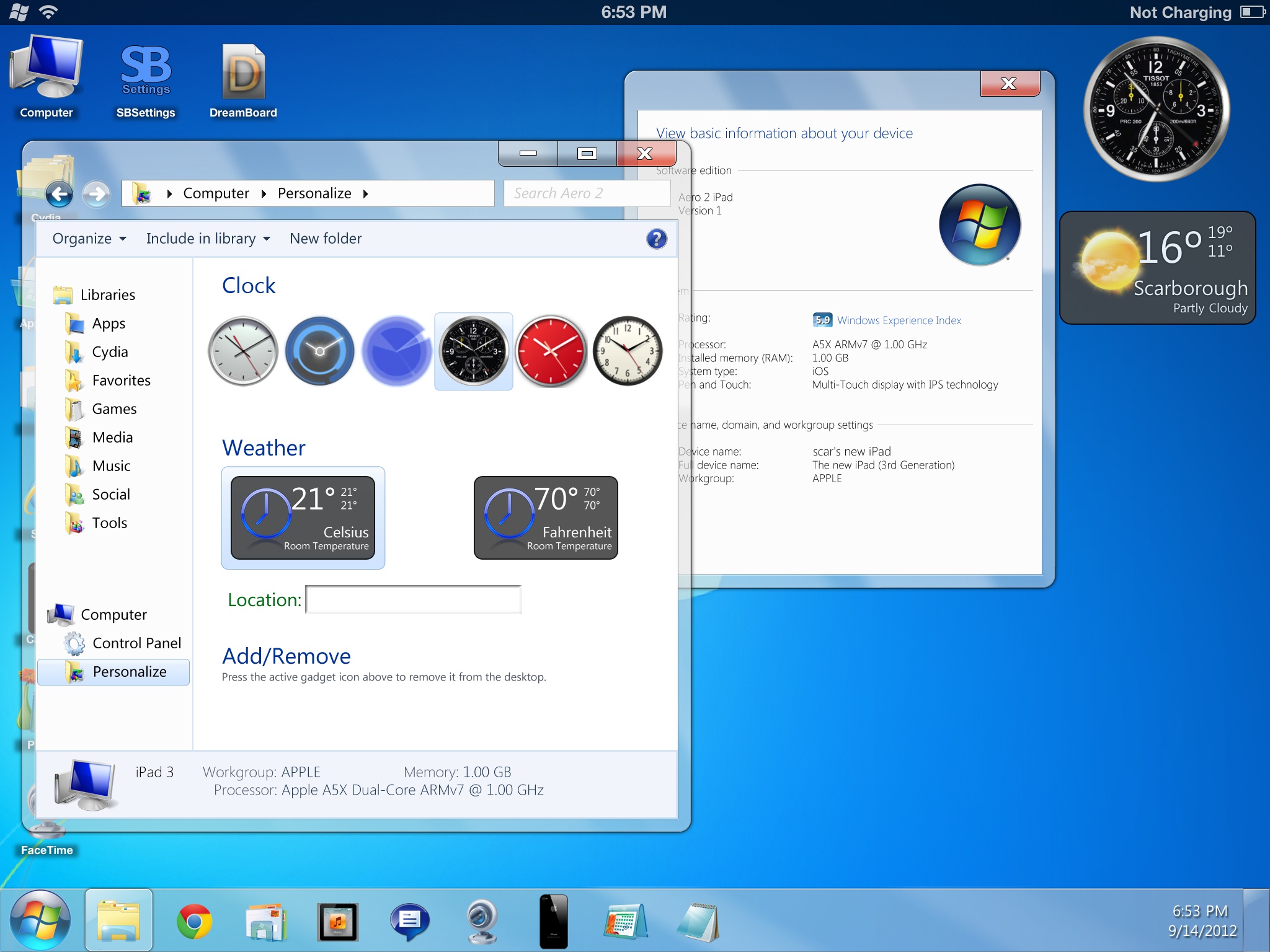
Task: Open the Include in library dropdown
Action: pos(208,239)
